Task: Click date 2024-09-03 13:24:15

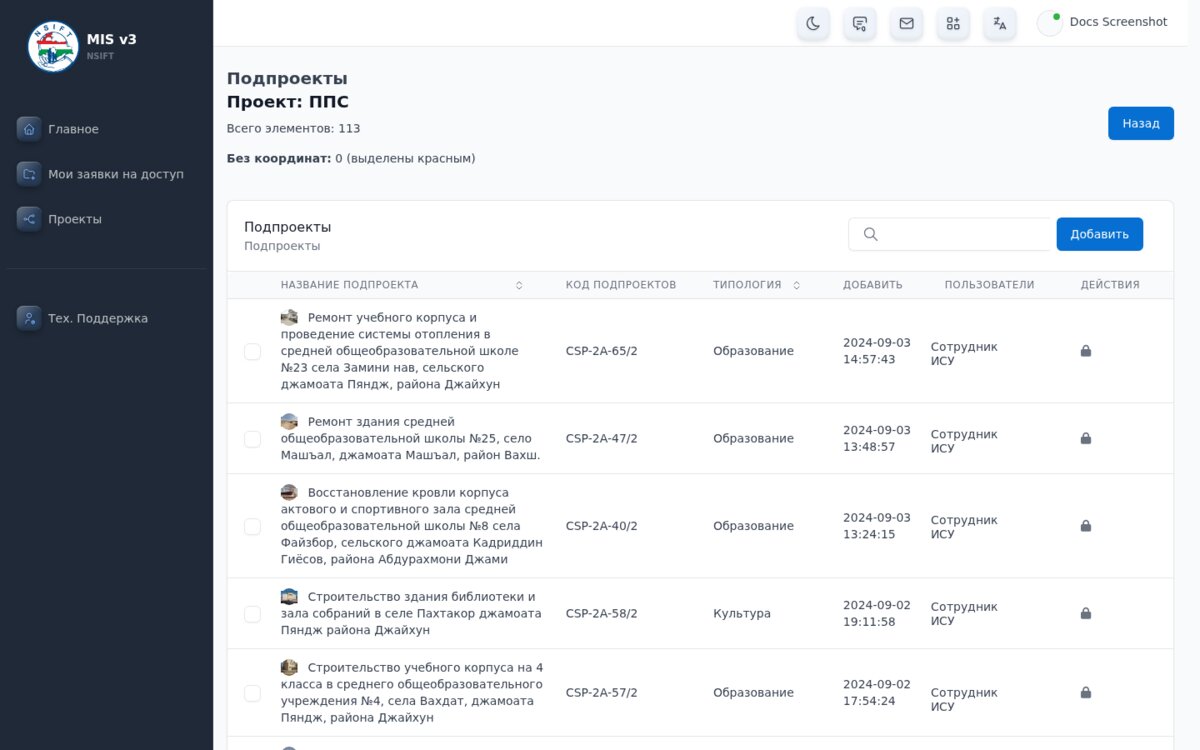Action: 877,526
